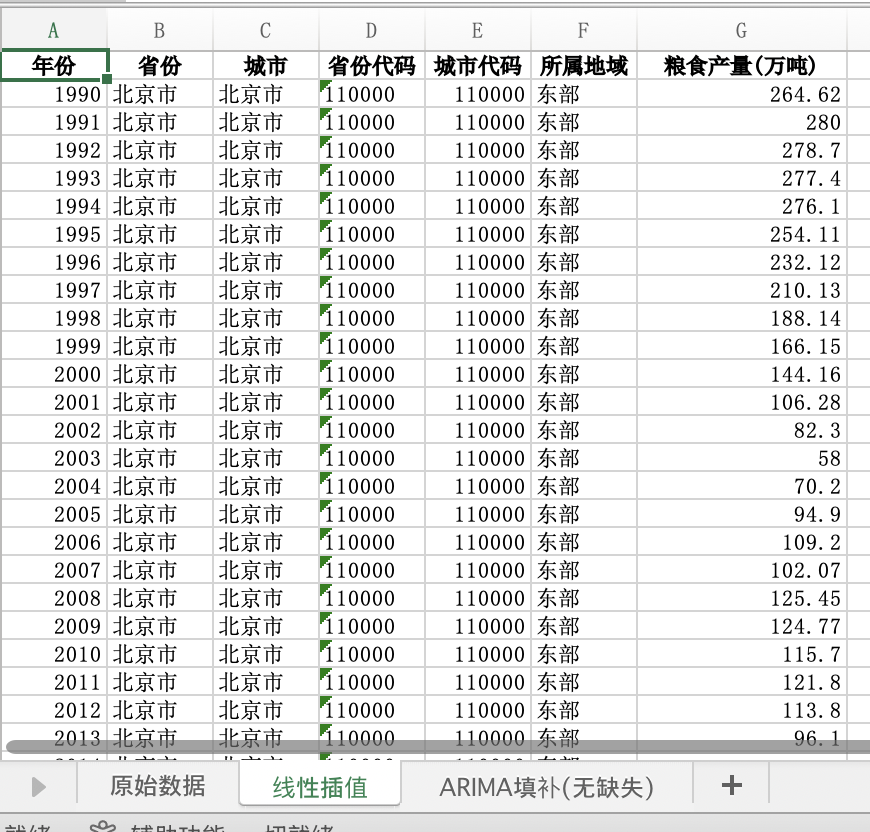Select the year cell 2000
The height and width of the screenshot is (832, 870).
click(54, 374)
